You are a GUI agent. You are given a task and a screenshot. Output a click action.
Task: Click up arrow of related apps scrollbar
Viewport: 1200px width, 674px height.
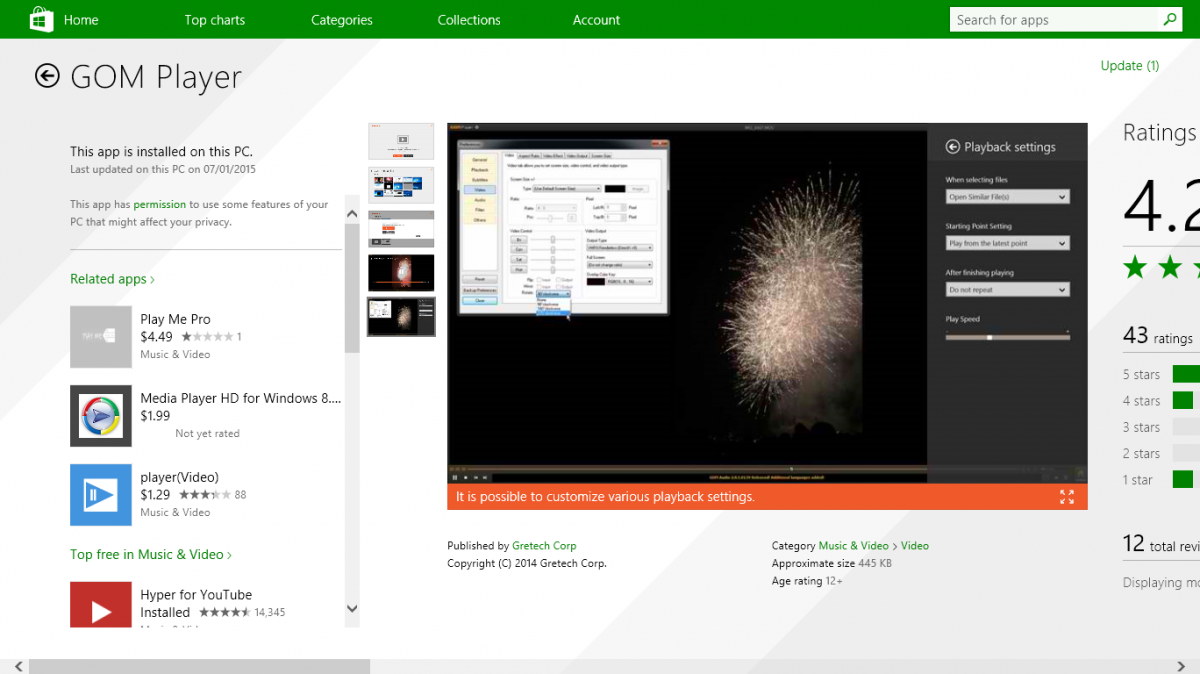(352, 213)
